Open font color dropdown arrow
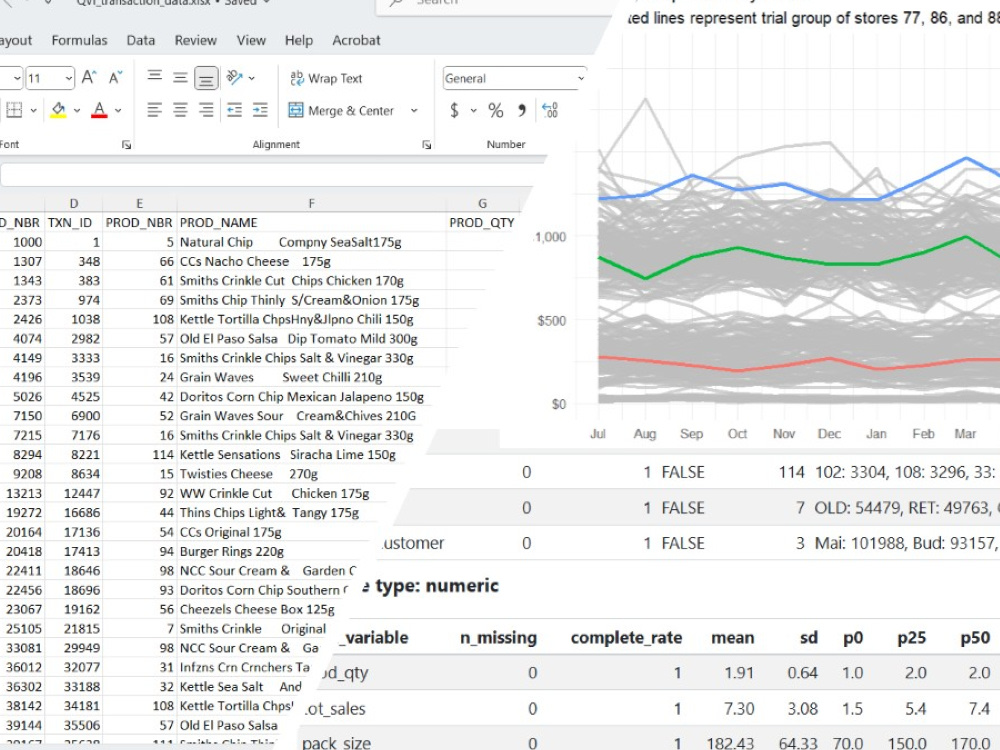Viewport: 1000px width, 750px height. tap(118, 110)
